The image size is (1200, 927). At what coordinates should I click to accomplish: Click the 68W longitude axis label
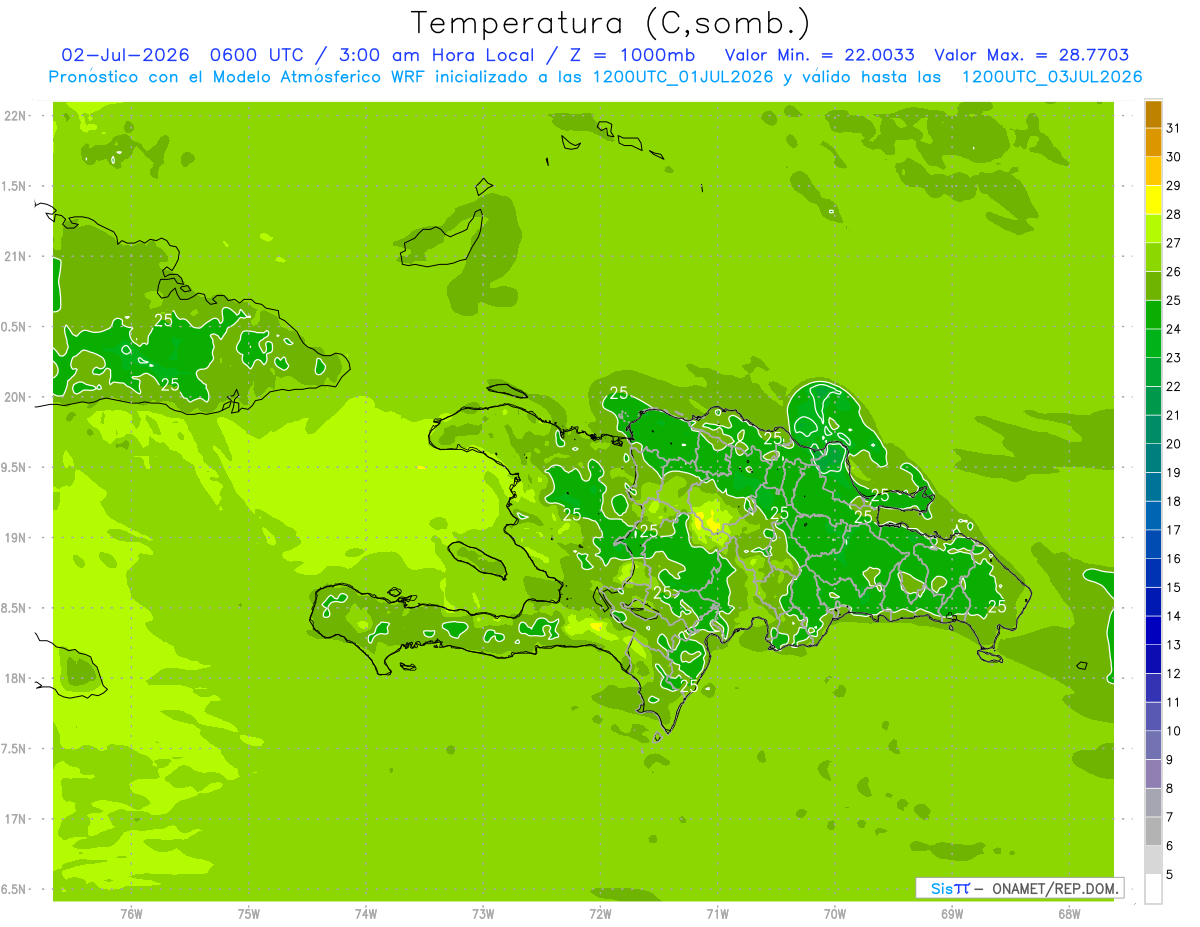1069,913
